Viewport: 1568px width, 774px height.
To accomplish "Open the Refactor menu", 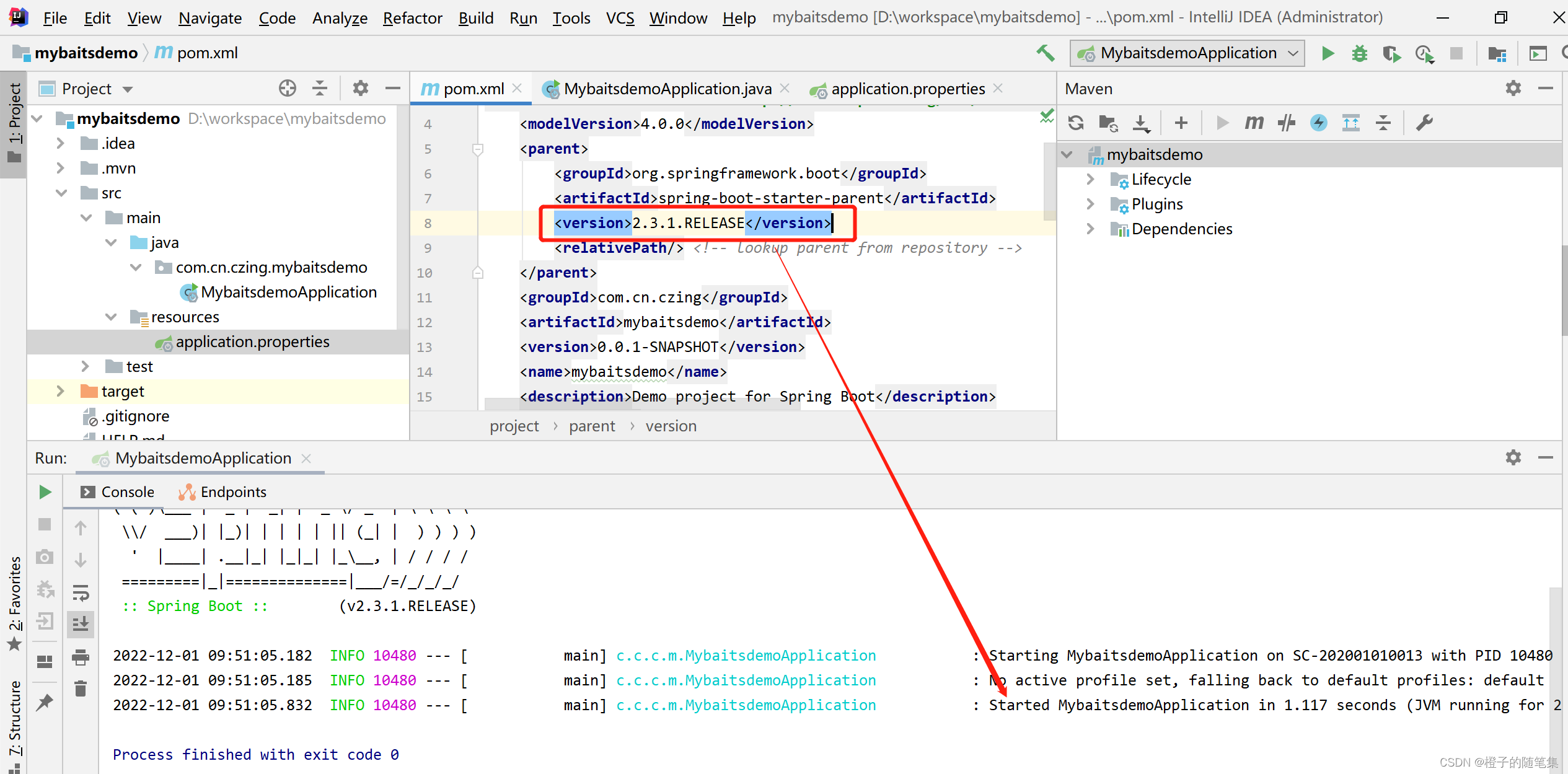I will tap(412, 18).
